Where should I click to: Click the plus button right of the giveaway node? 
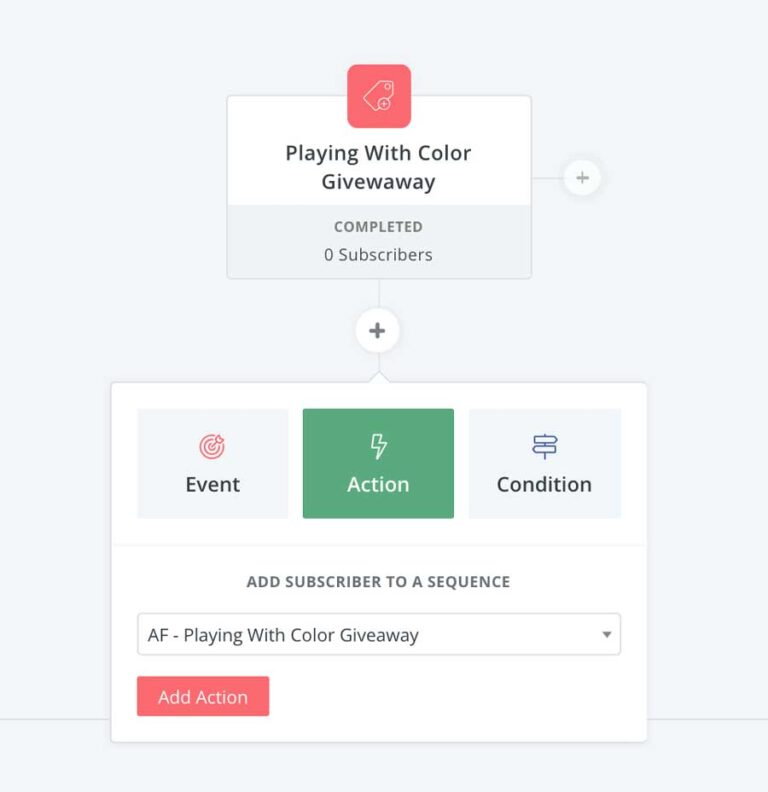[582, 179]
